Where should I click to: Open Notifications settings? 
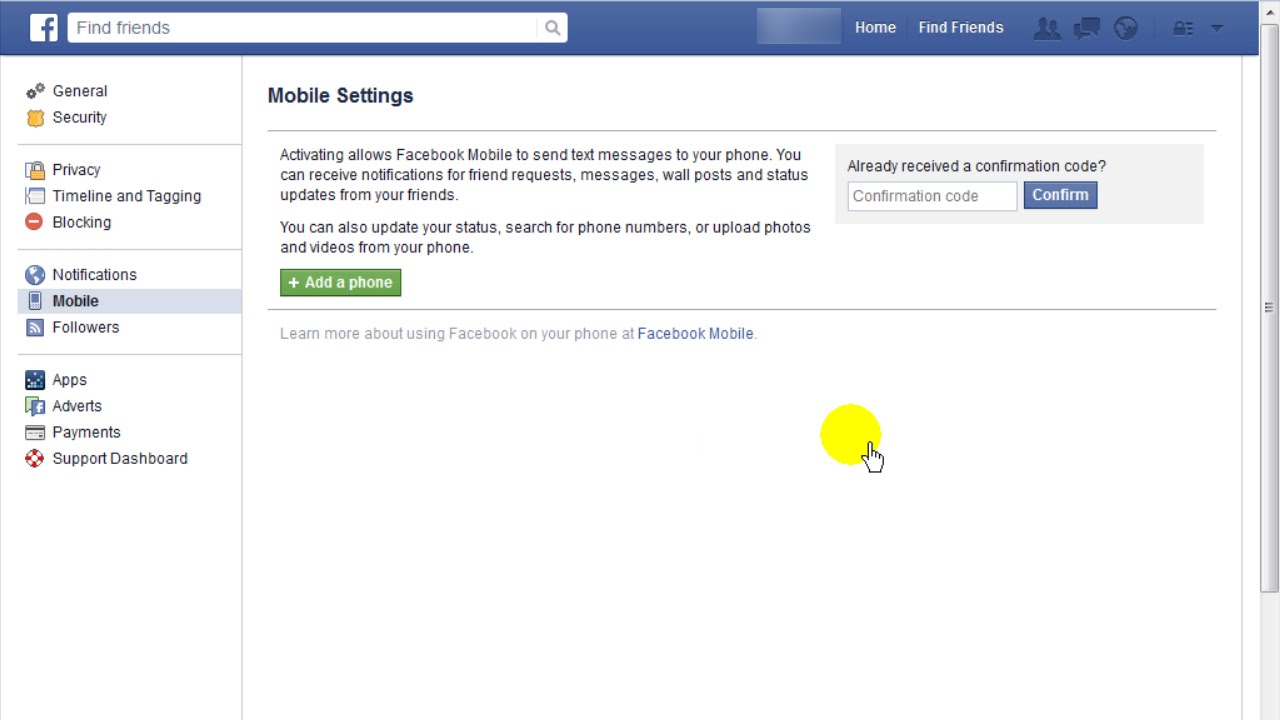(94, 275)
